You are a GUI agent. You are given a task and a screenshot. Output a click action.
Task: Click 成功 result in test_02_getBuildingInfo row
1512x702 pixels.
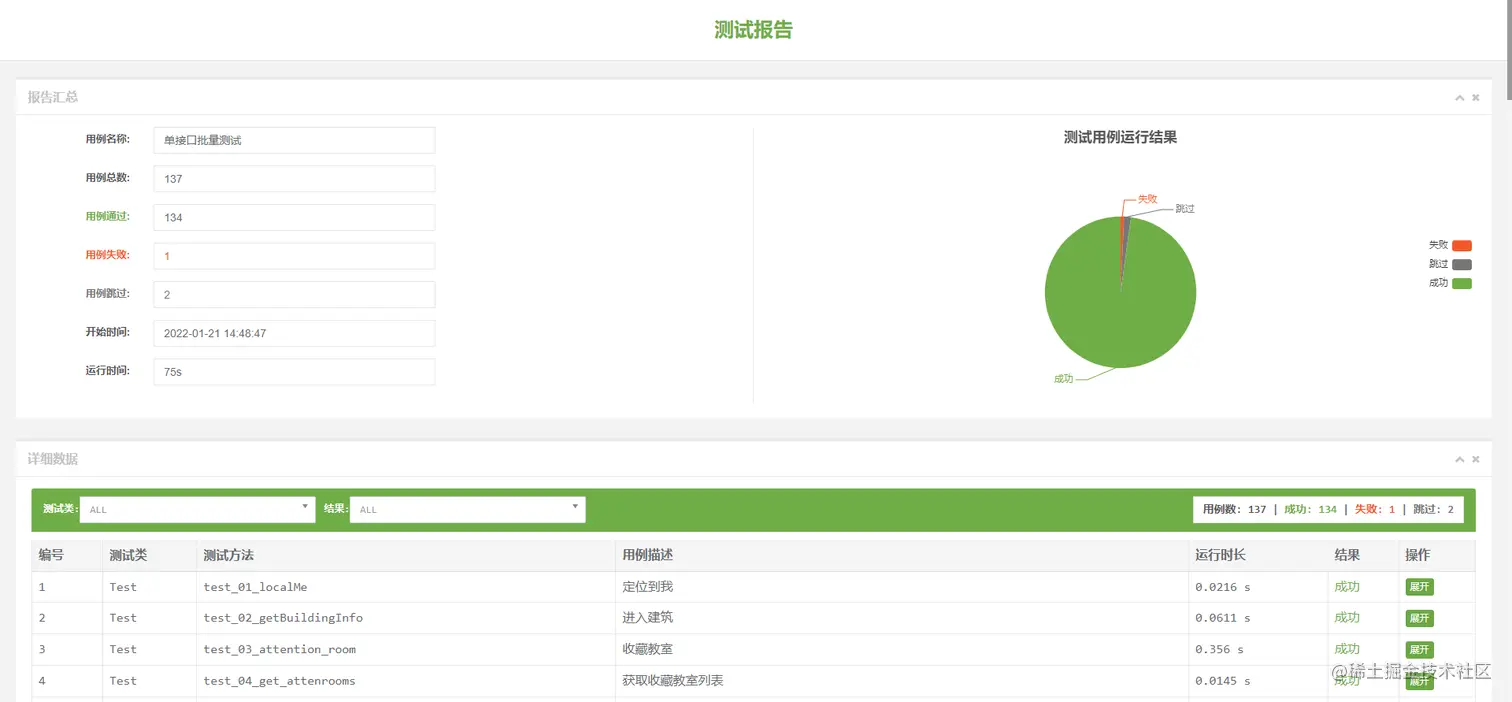point(1347,618)
